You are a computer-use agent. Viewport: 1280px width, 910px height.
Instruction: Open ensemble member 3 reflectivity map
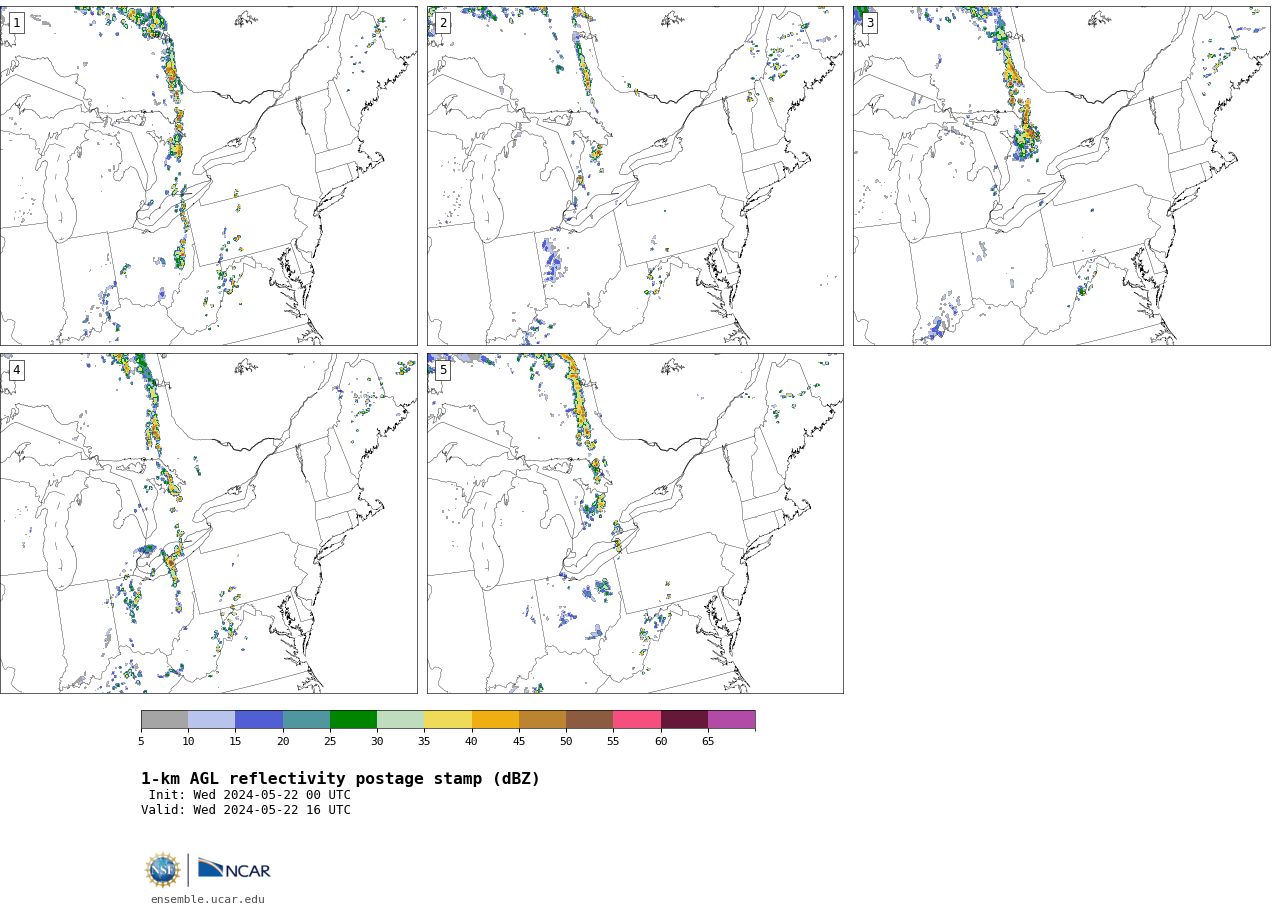[x=1061, y=176]
